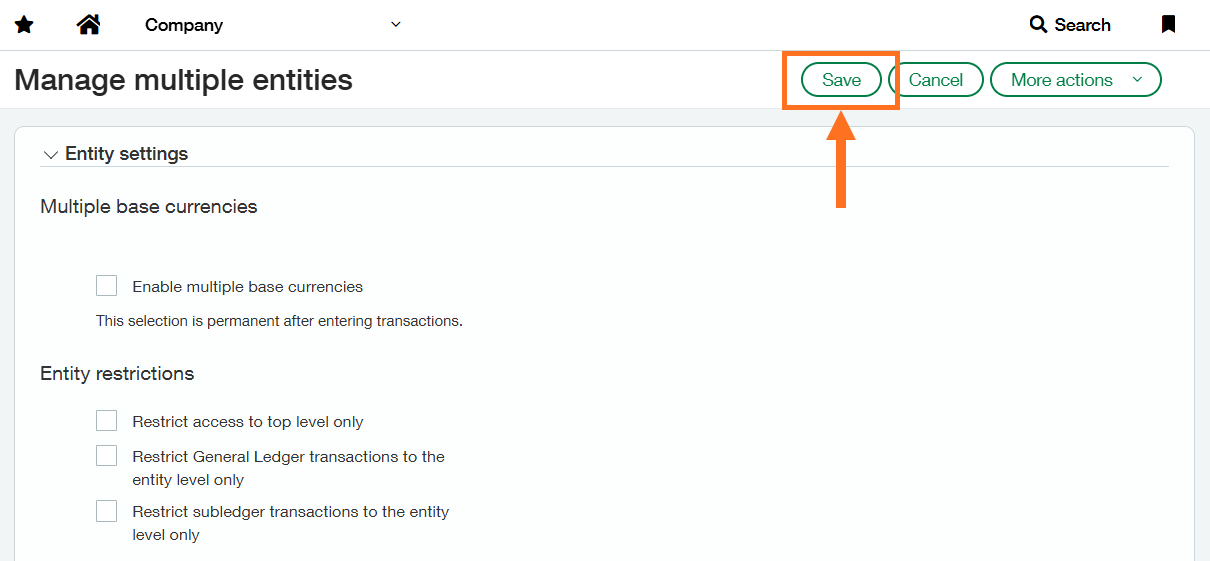The image size is (1210, 561).
Task: Click the More actions button label
Action: 1062,80
